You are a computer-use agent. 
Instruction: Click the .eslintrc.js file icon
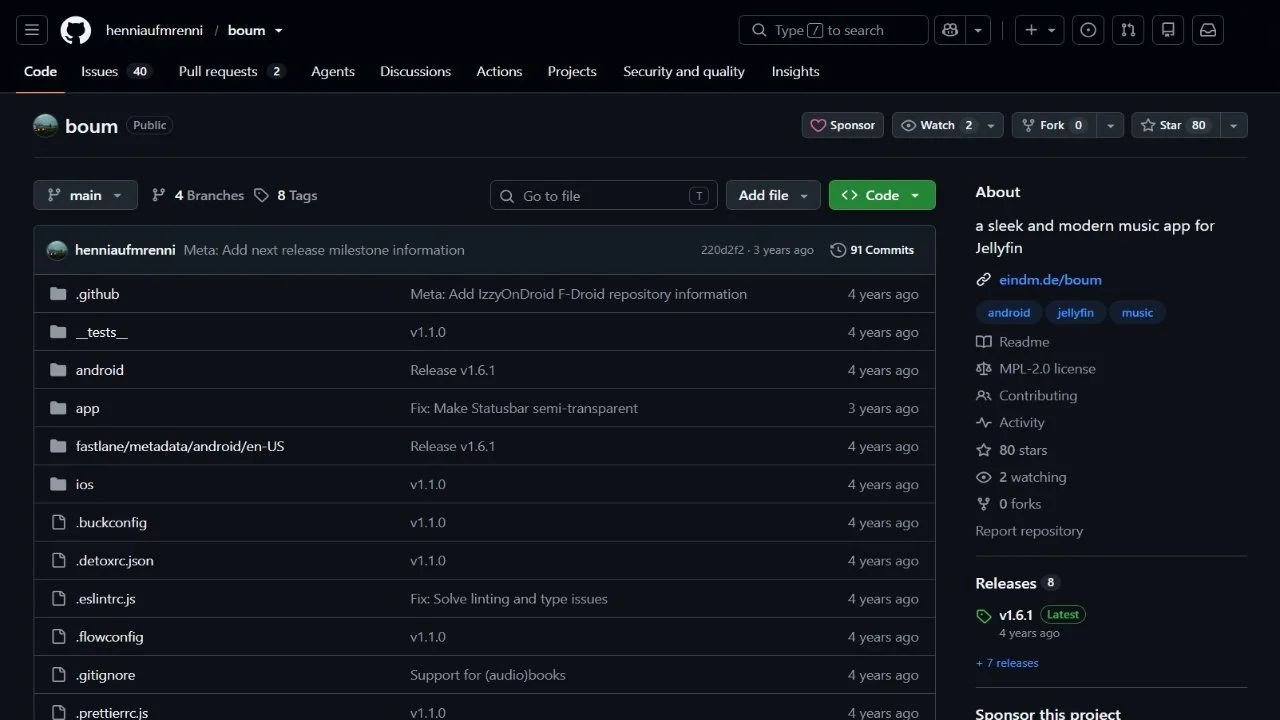coord(58,599)
